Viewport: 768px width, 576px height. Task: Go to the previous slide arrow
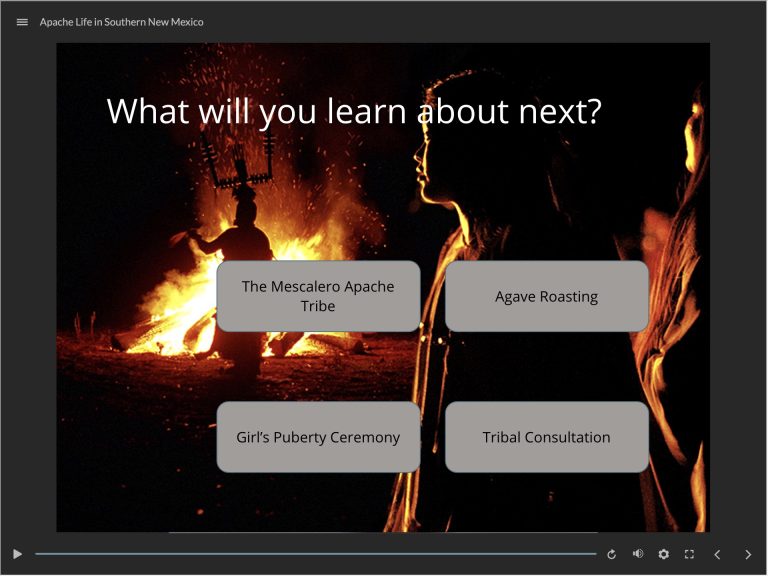(717, 554)
